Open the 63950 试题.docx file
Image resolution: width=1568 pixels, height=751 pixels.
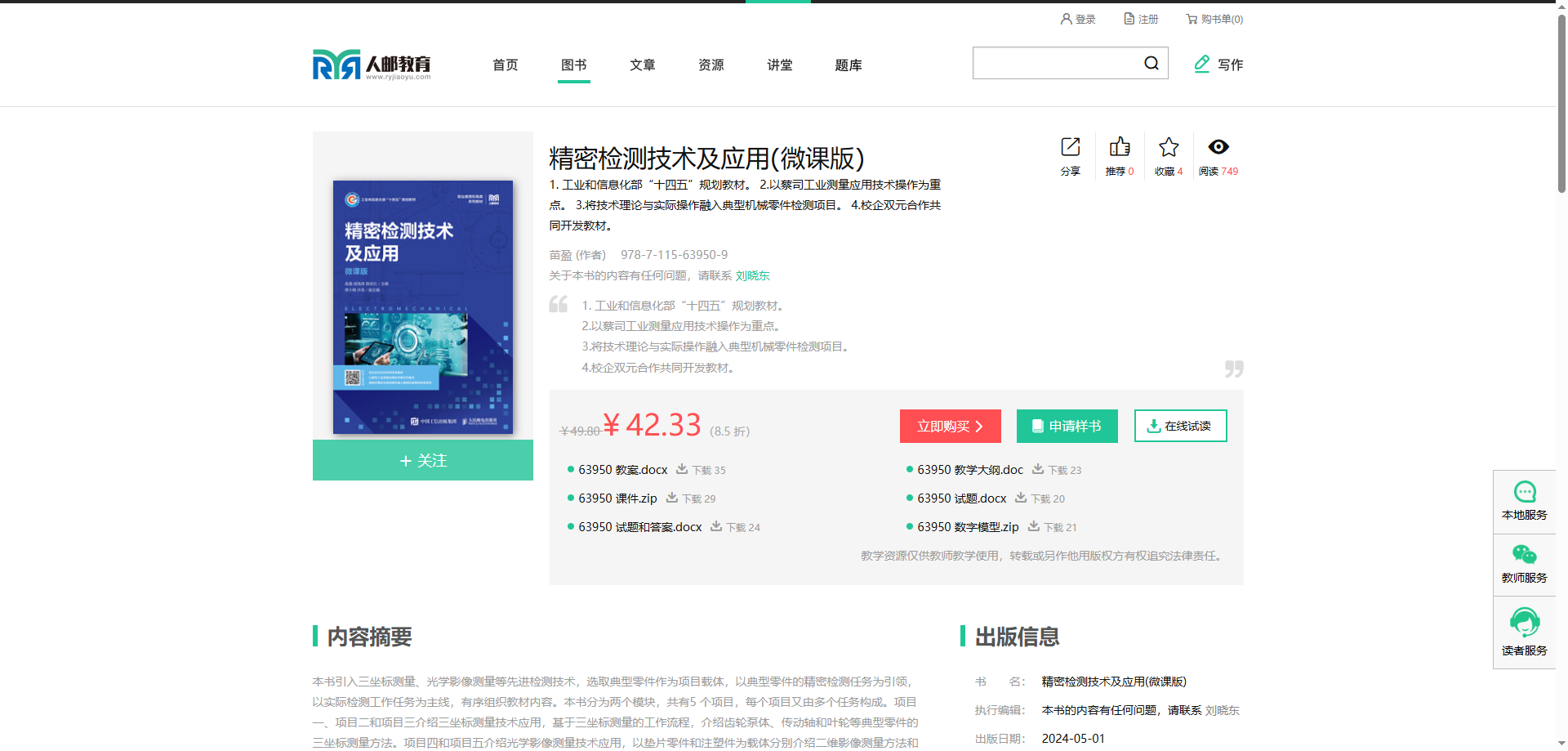[x=962, y=498]
